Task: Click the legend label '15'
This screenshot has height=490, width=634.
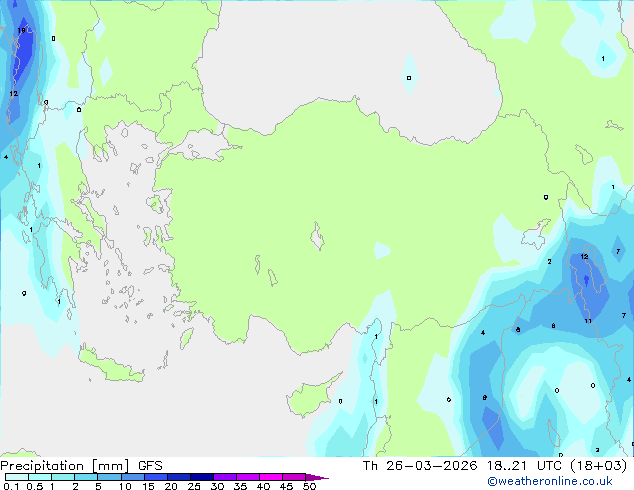Action: [148, 486]
